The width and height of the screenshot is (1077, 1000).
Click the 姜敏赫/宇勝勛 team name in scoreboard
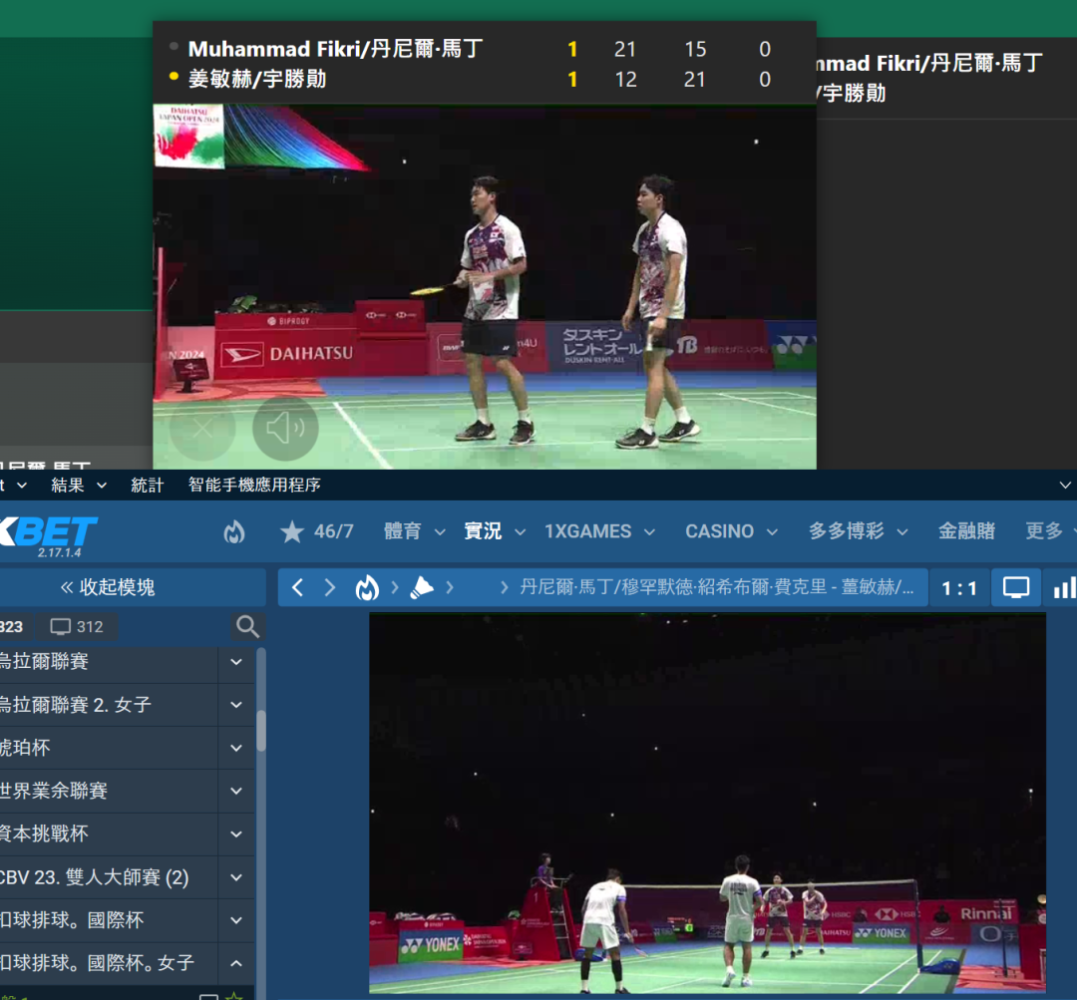258,79
